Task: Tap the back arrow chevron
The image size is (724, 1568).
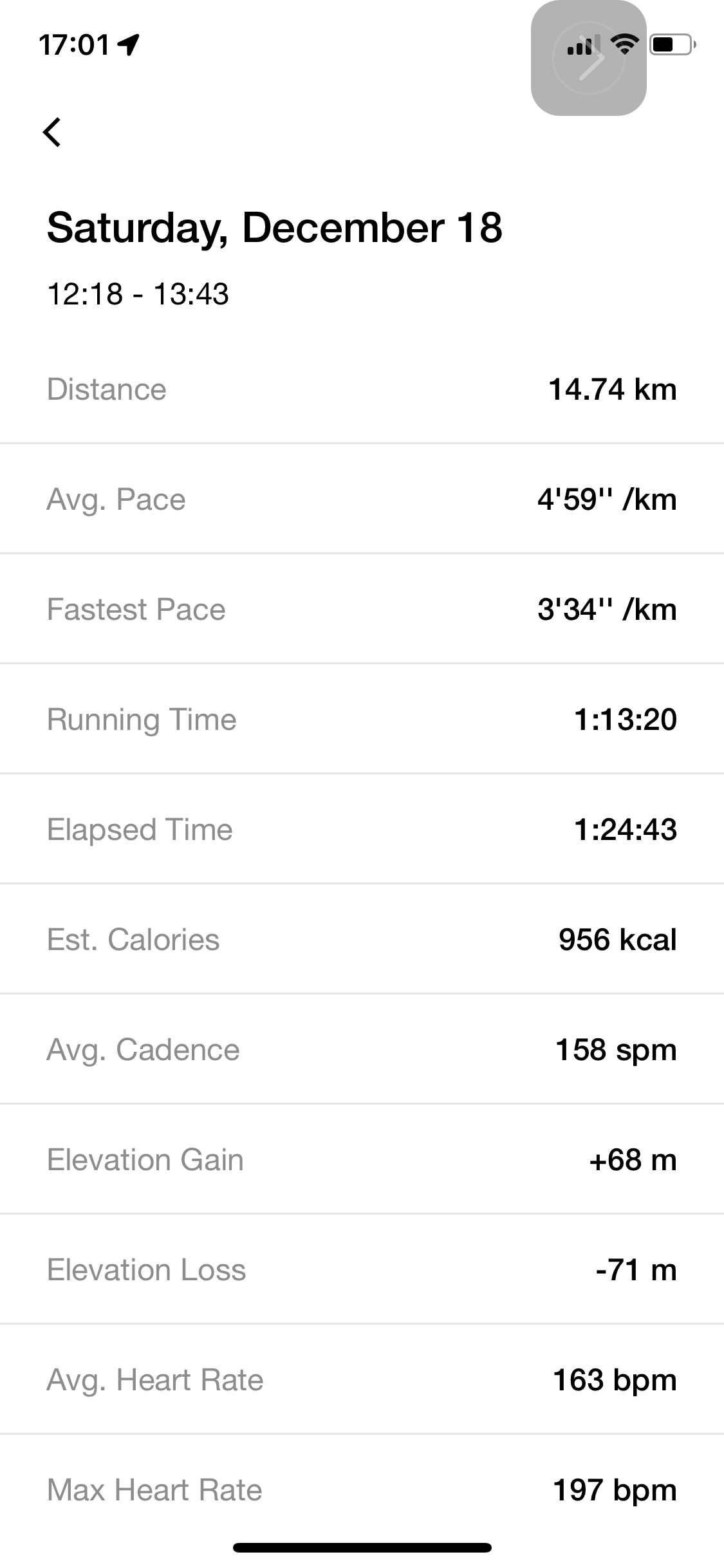Action: [53, 132]
